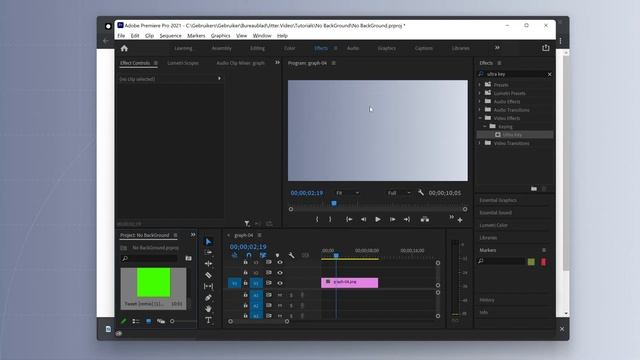Open Program Monitor wrench settings

click(421, 193)
